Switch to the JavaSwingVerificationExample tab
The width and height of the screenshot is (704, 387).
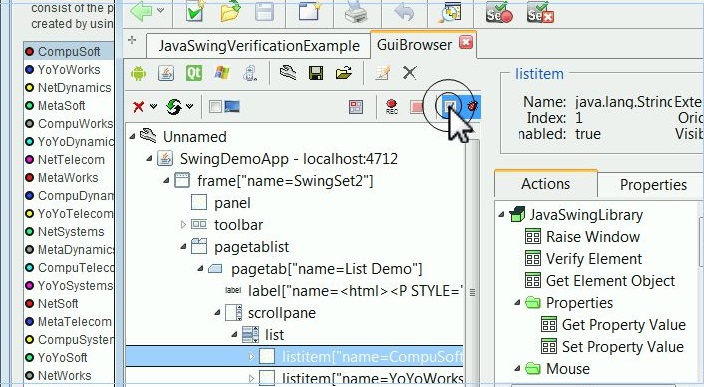click(259, 46)
